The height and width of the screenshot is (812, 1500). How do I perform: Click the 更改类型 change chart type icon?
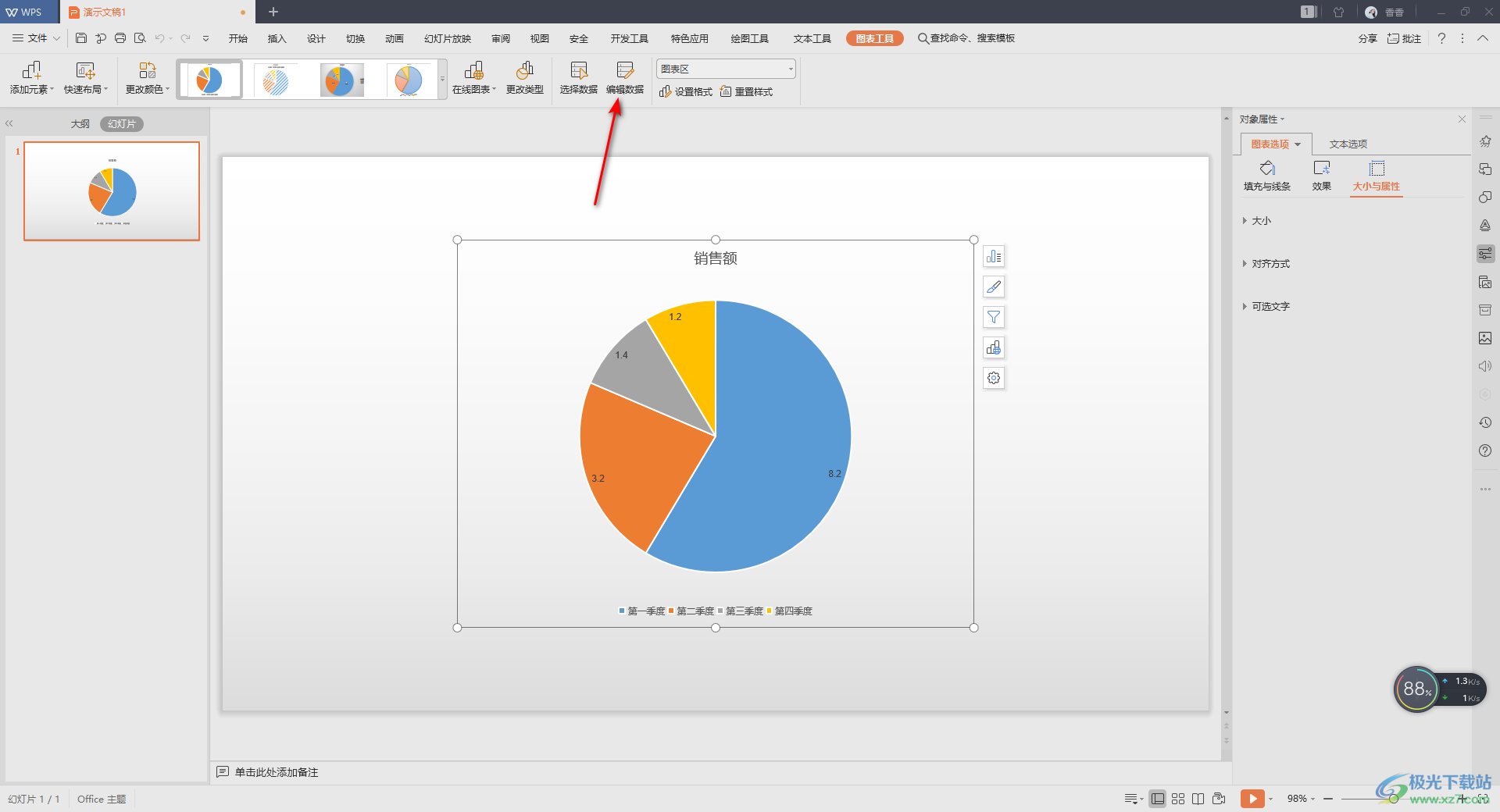[x=525, y=79]
